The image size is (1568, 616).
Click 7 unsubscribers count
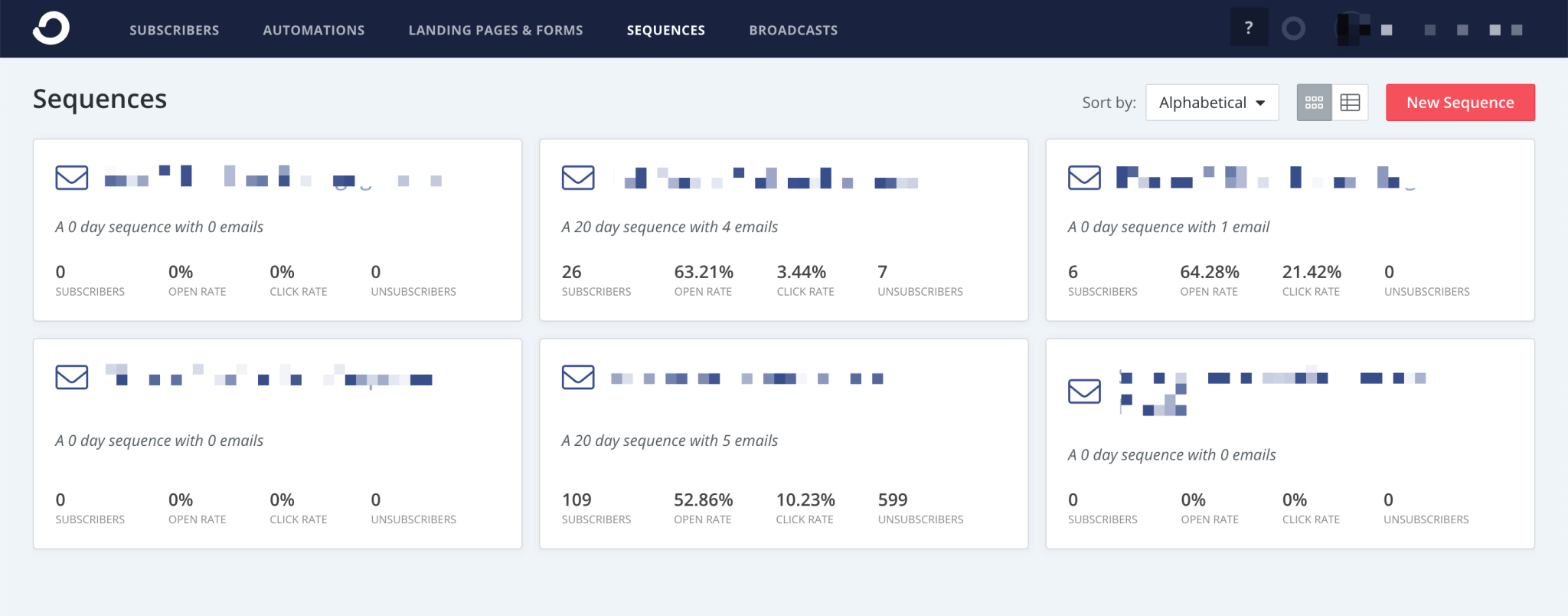tap(883, 272)
